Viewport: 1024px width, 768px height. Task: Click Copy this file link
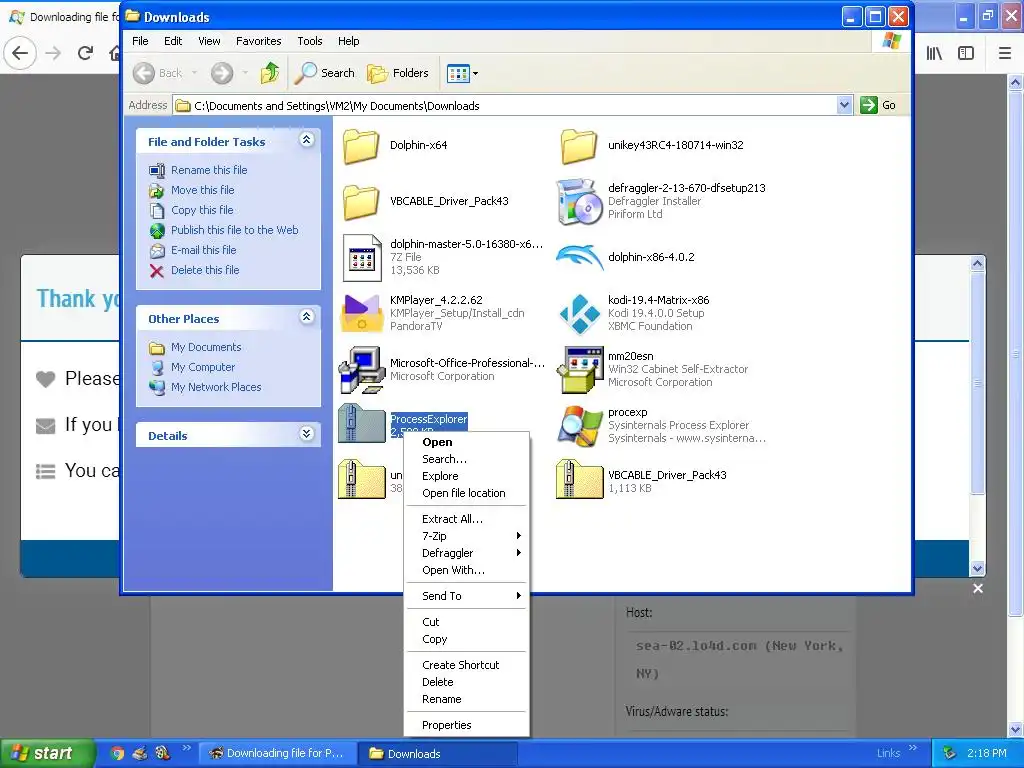tap(202, 210)
